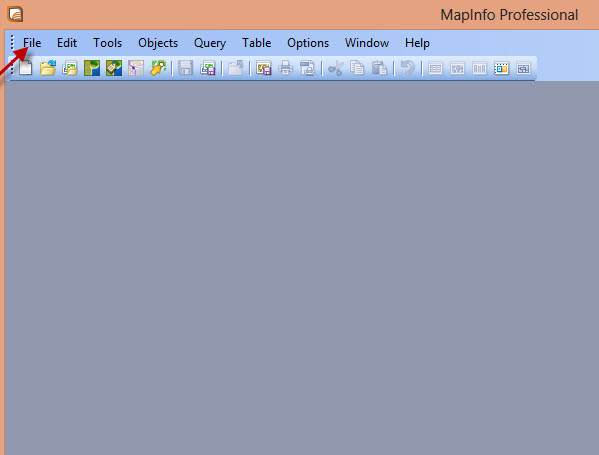Screen dimensions: 599x455
Task: Click the pink street grid map icon
Action: click(x=136, y=68)
